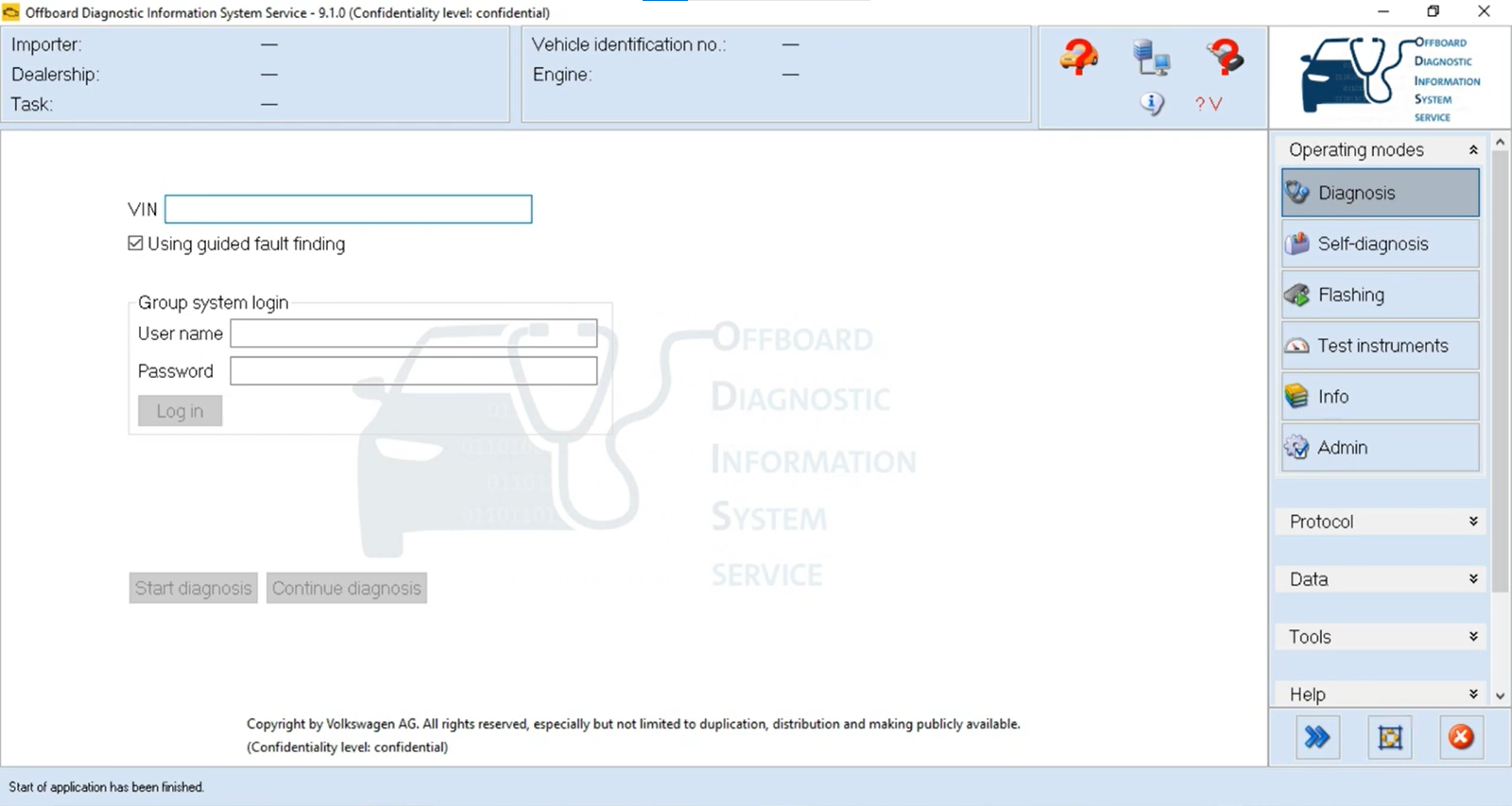
Task: Click the sidebar scrollbar up arrow
Action: (1500, 142)
